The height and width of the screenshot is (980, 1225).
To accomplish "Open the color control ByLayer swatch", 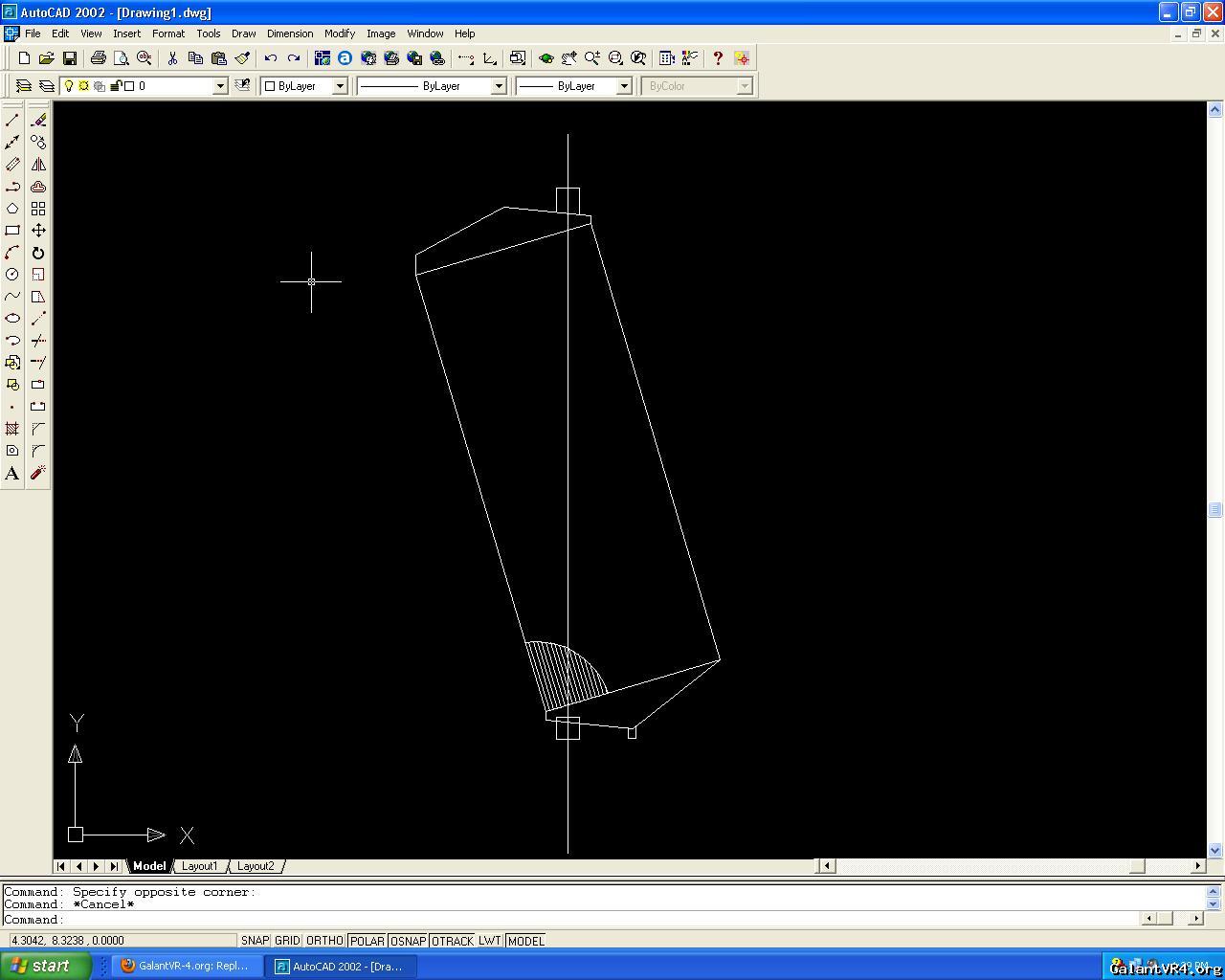I will [304, 86].
